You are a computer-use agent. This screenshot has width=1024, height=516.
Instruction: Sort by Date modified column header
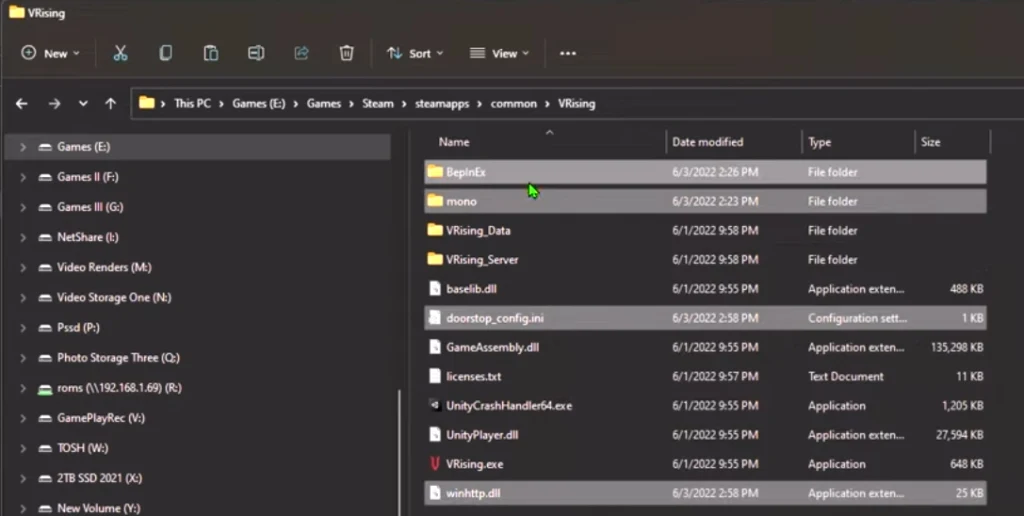pyautogui.click(x=708, y=142)
